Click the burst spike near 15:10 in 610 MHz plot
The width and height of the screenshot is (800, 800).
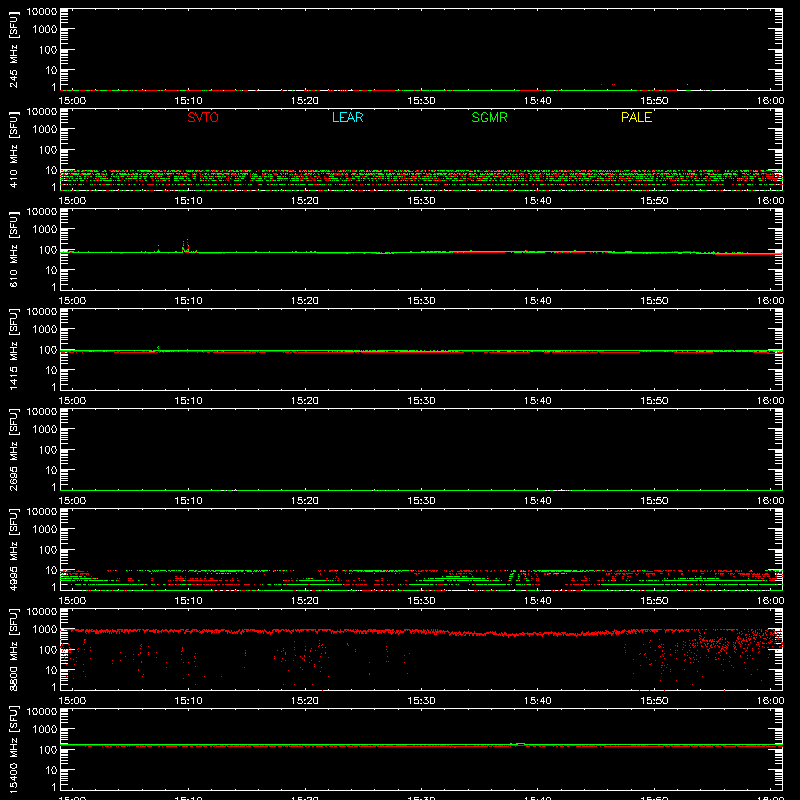coord(186,245)
